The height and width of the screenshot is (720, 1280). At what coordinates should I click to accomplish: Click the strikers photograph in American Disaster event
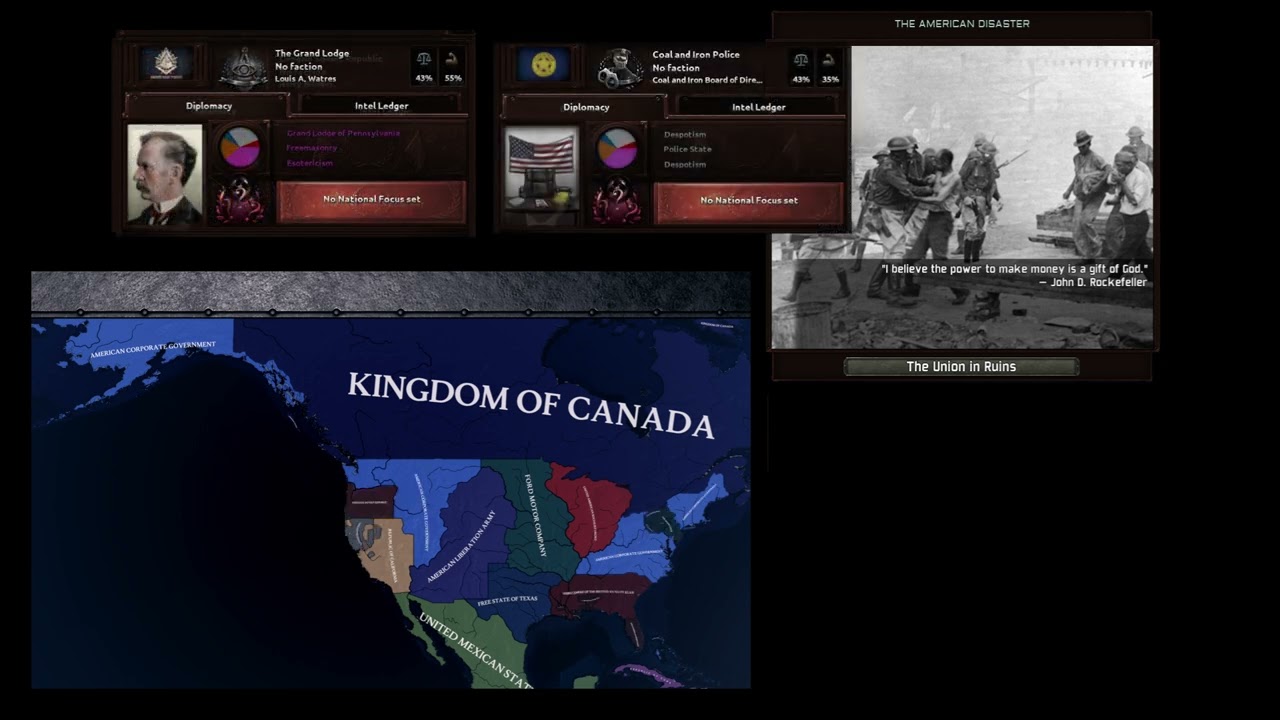click(962, 197)
